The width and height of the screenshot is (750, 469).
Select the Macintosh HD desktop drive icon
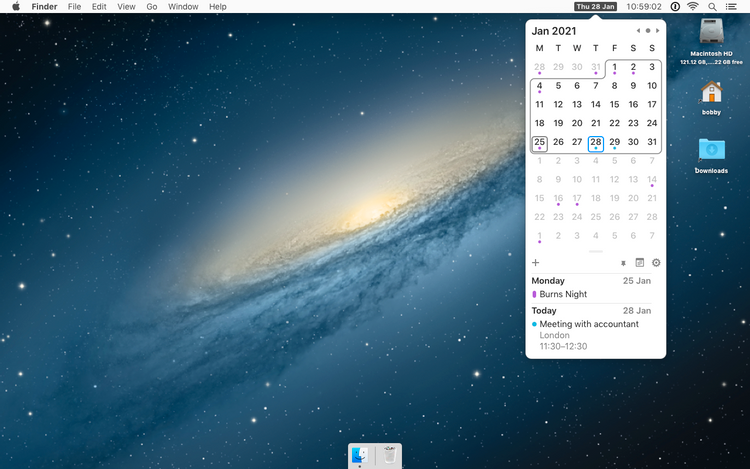point(712,35)
